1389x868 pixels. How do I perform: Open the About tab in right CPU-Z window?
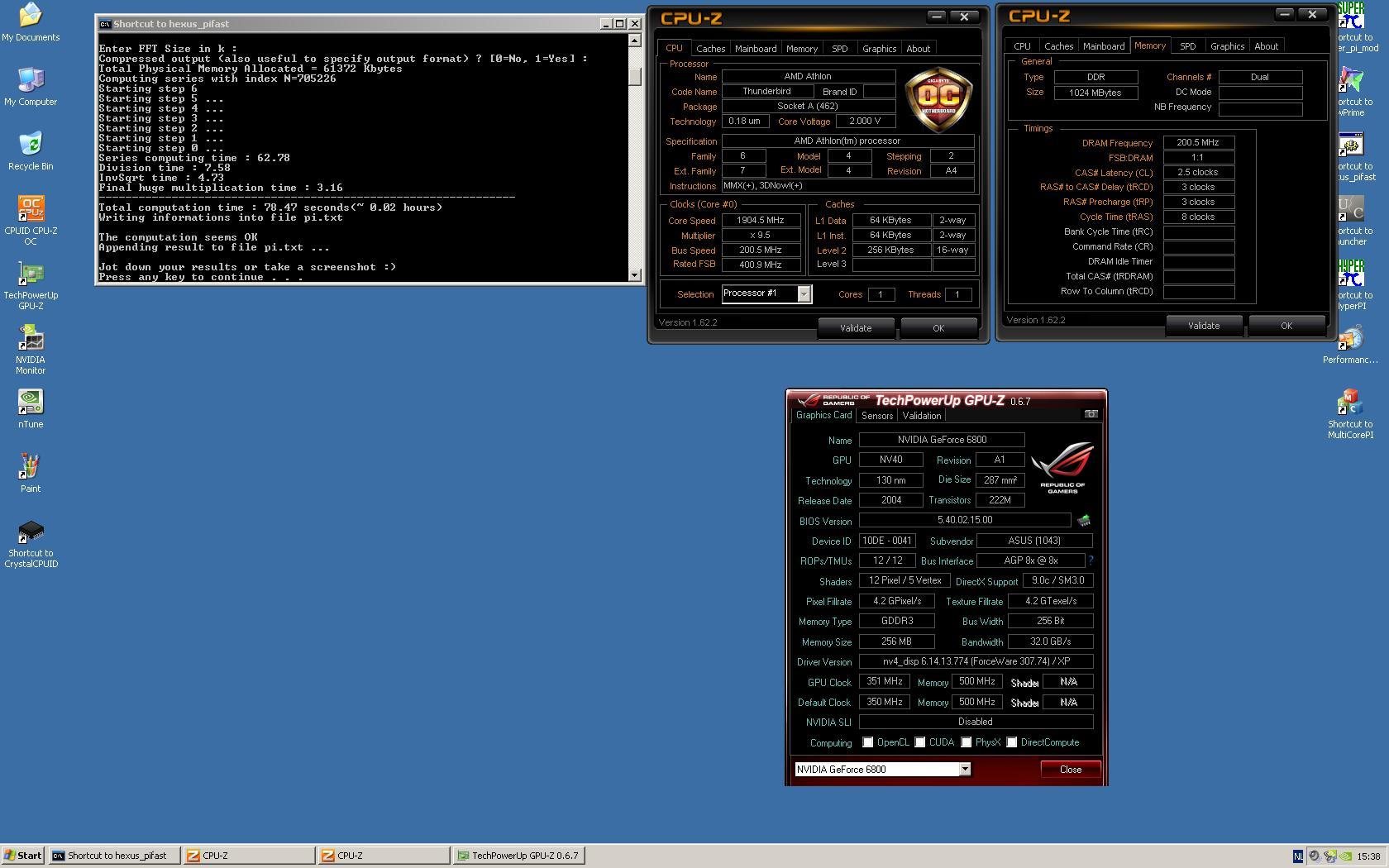point(1266,46)
